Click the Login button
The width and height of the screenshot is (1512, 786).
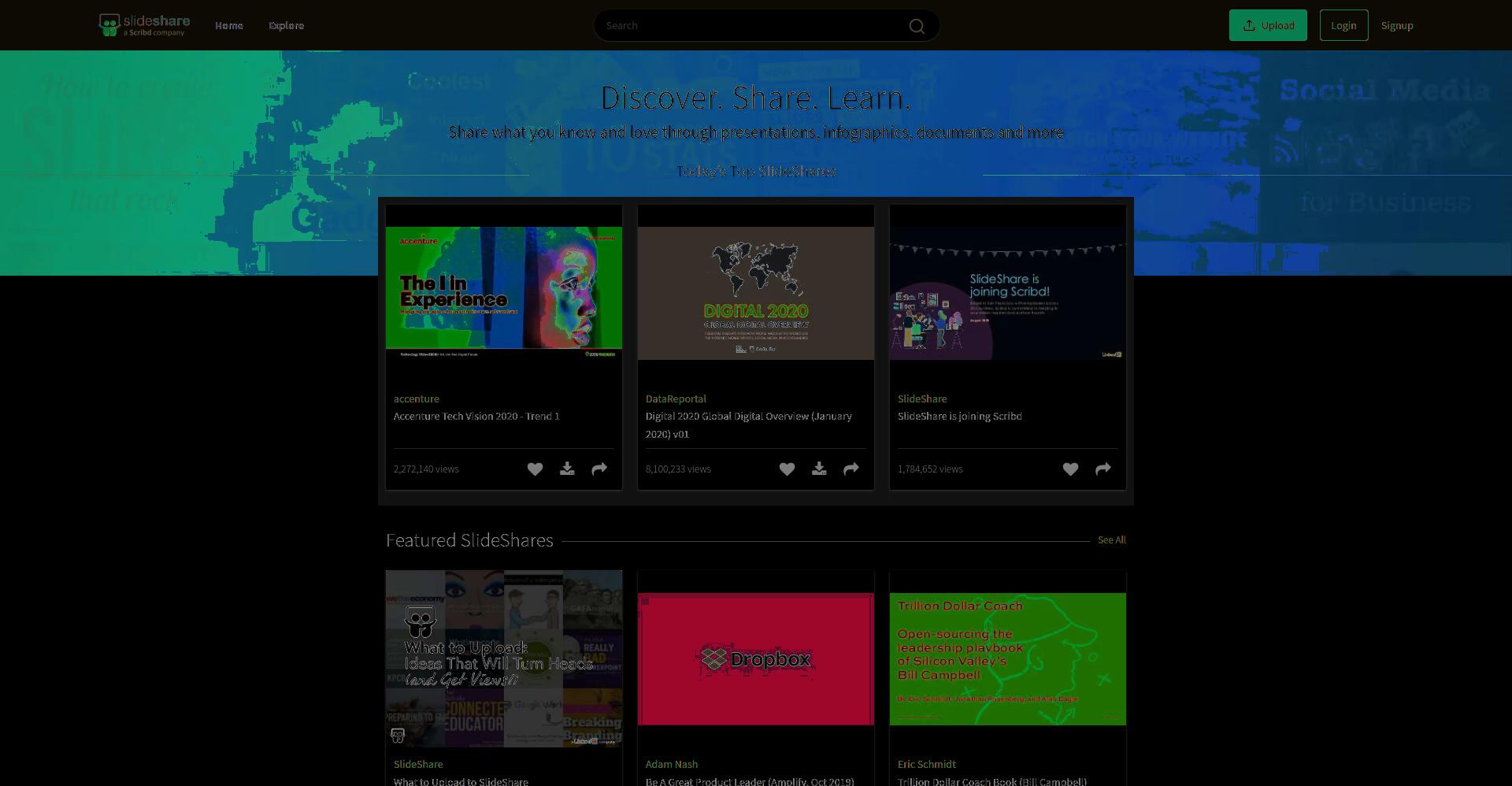tap(1343, 25)
